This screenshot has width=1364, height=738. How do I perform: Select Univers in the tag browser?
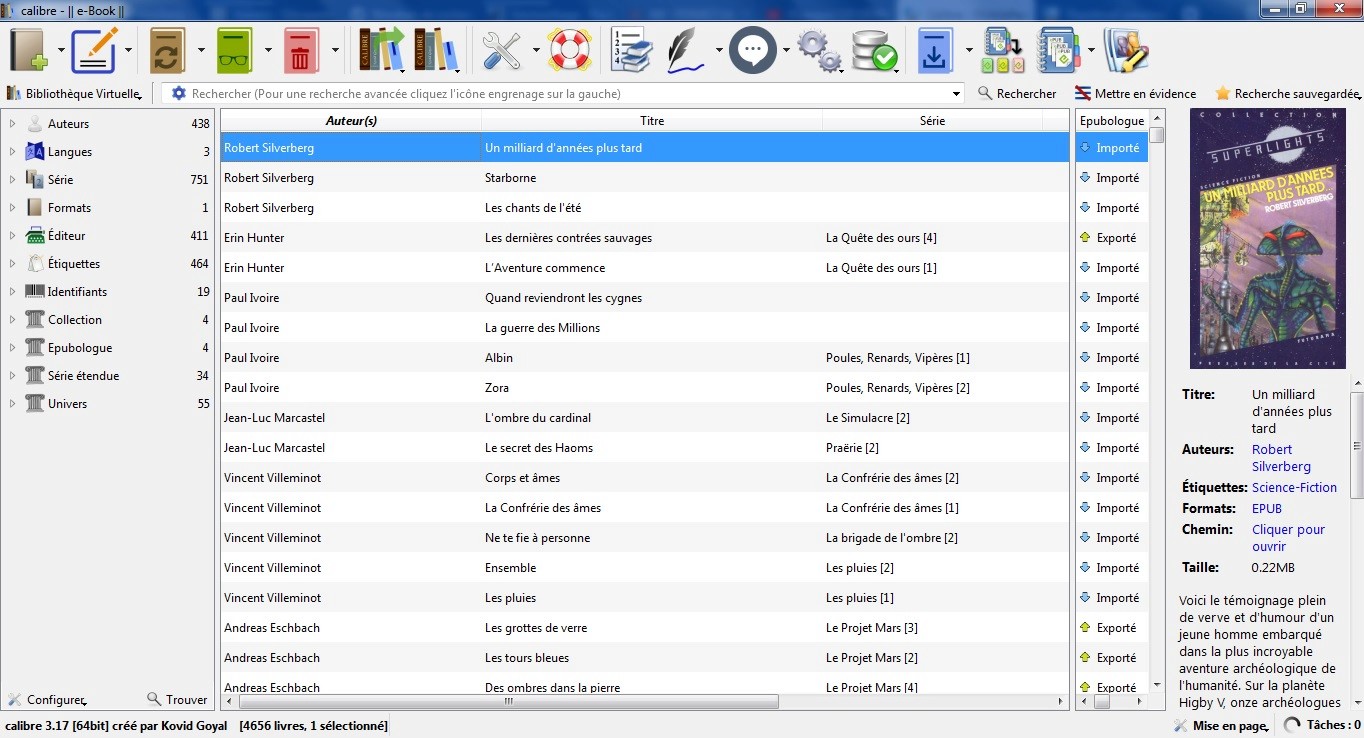(x=67, y=404)
